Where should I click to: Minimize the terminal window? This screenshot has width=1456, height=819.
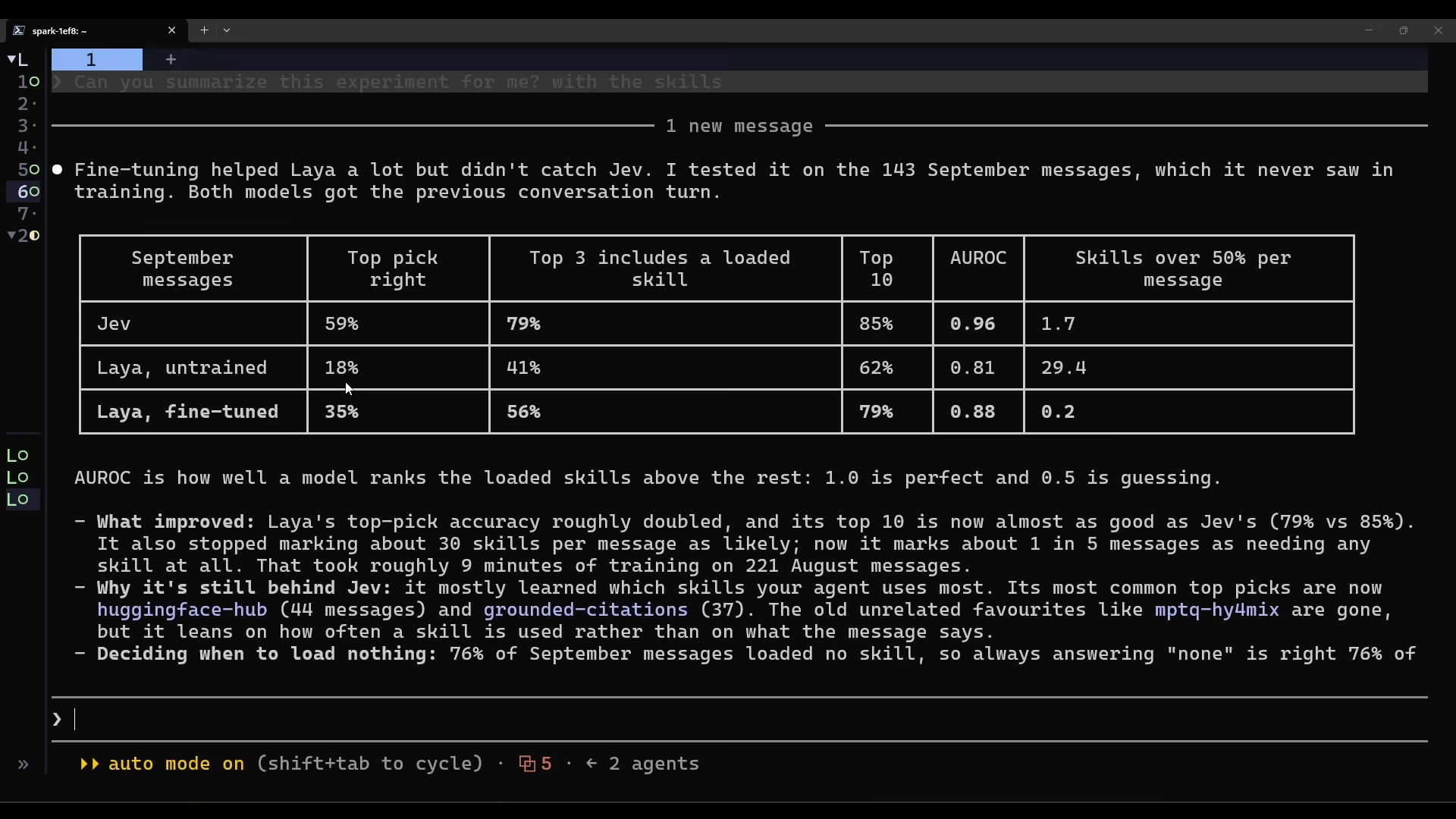[1369, 30]
